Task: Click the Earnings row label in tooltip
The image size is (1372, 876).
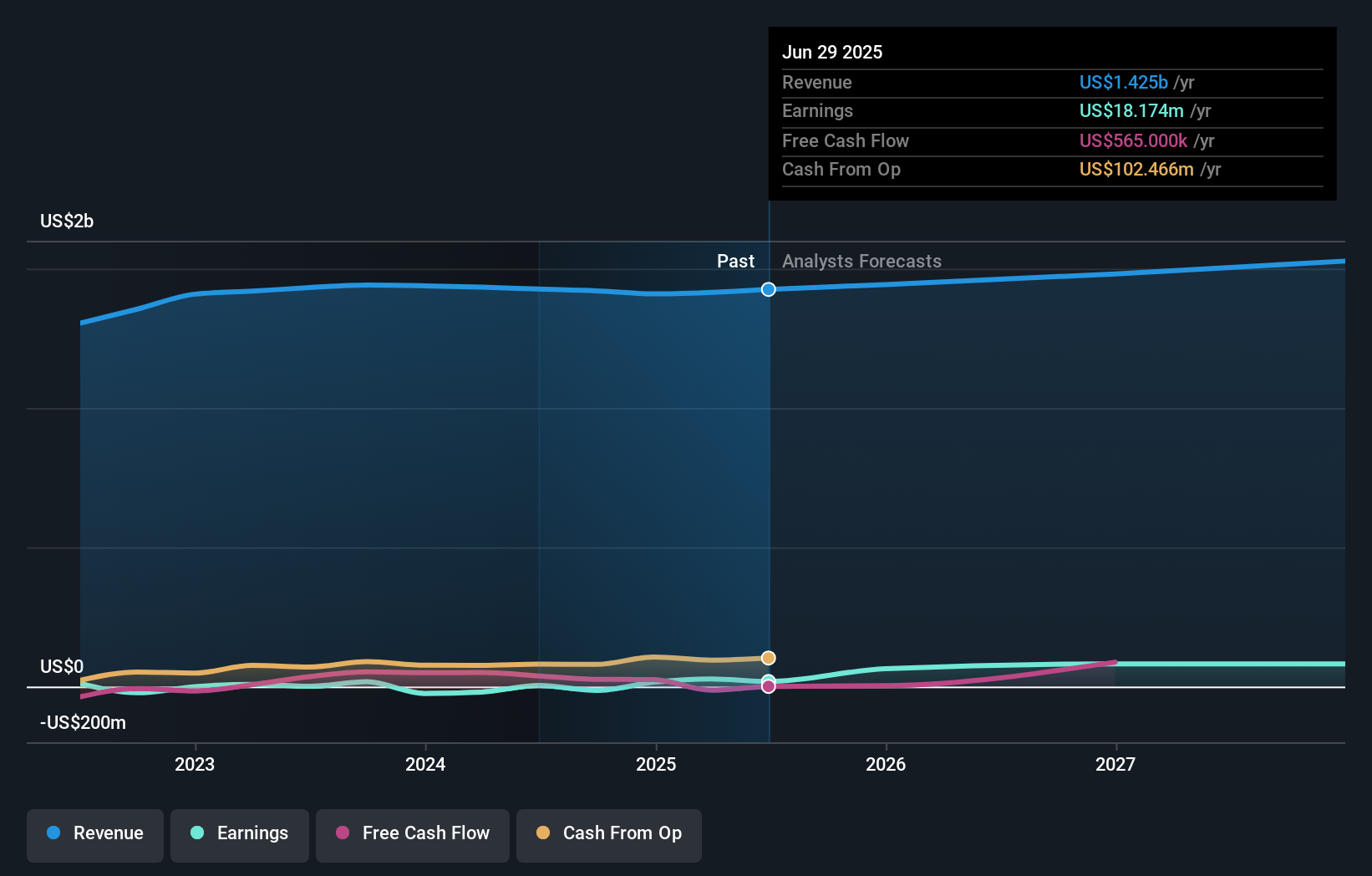Action: [818, 110]
